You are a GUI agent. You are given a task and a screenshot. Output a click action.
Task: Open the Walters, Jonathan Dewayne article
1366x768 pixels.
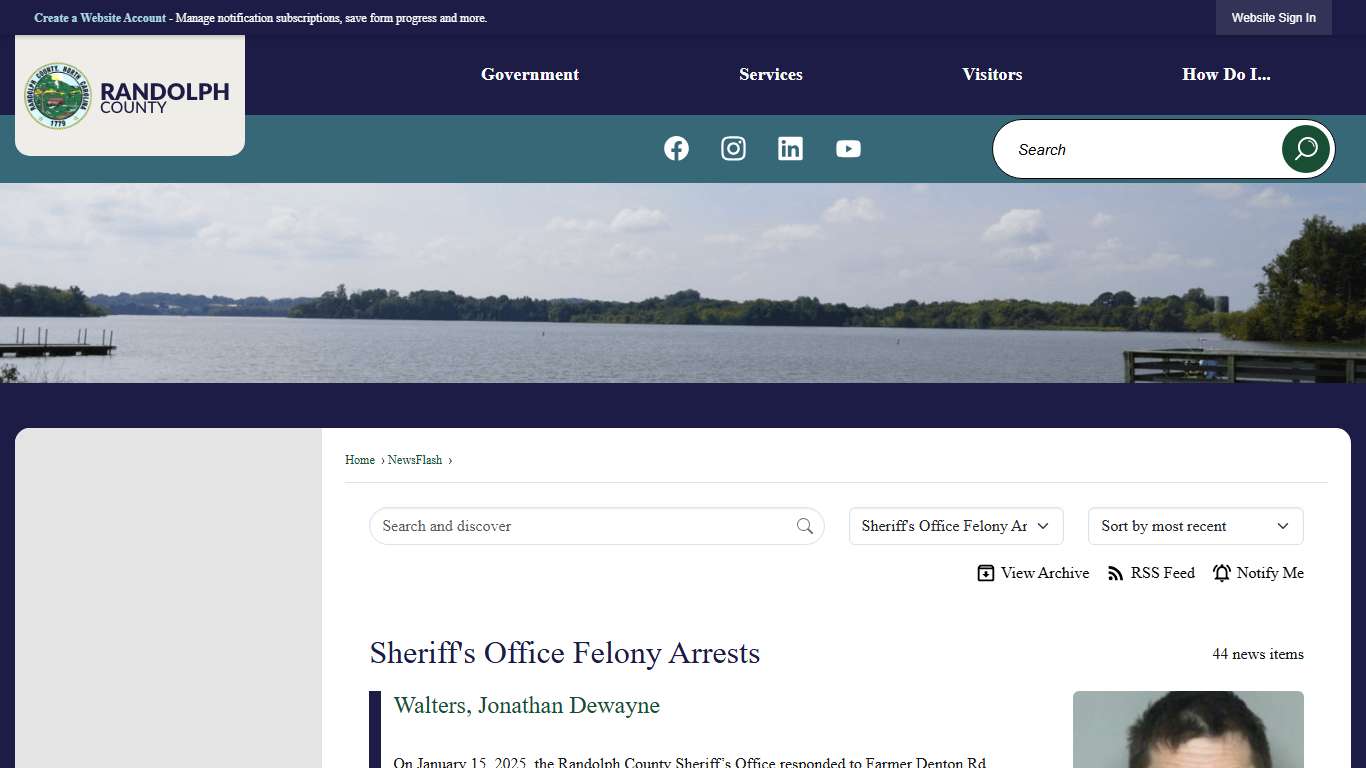tap(526, 706)
